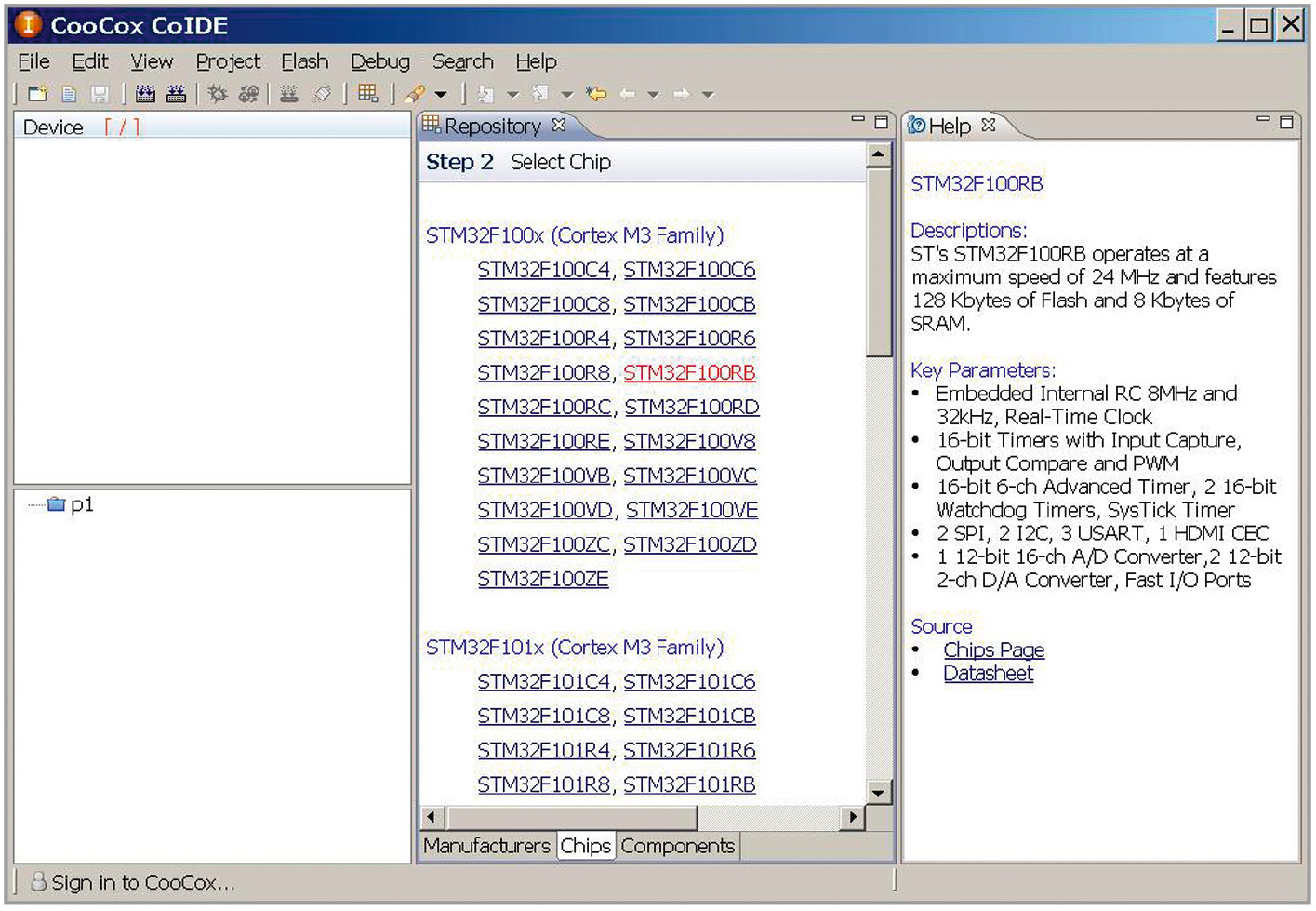This screenshot has width=1316, height=911.
Task: Open the Datasheet link in Help
Action: (x=988, y=674)
